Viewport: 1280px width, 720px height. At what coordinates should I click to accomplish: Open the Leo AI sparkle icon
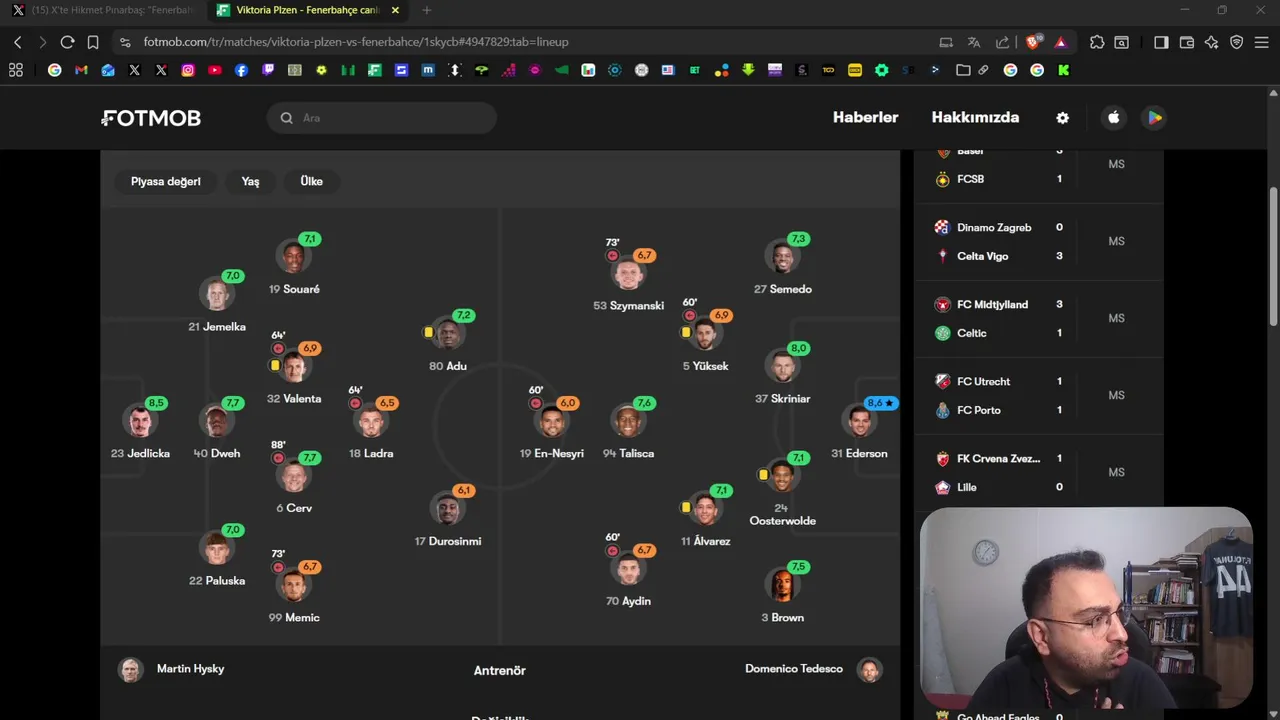[1212, 42]
